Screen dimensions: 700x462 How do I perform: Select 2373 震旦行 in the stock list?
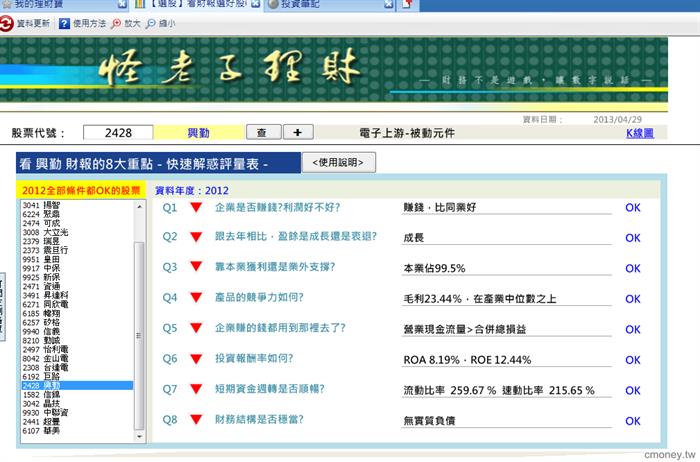[x=78, y=250]
